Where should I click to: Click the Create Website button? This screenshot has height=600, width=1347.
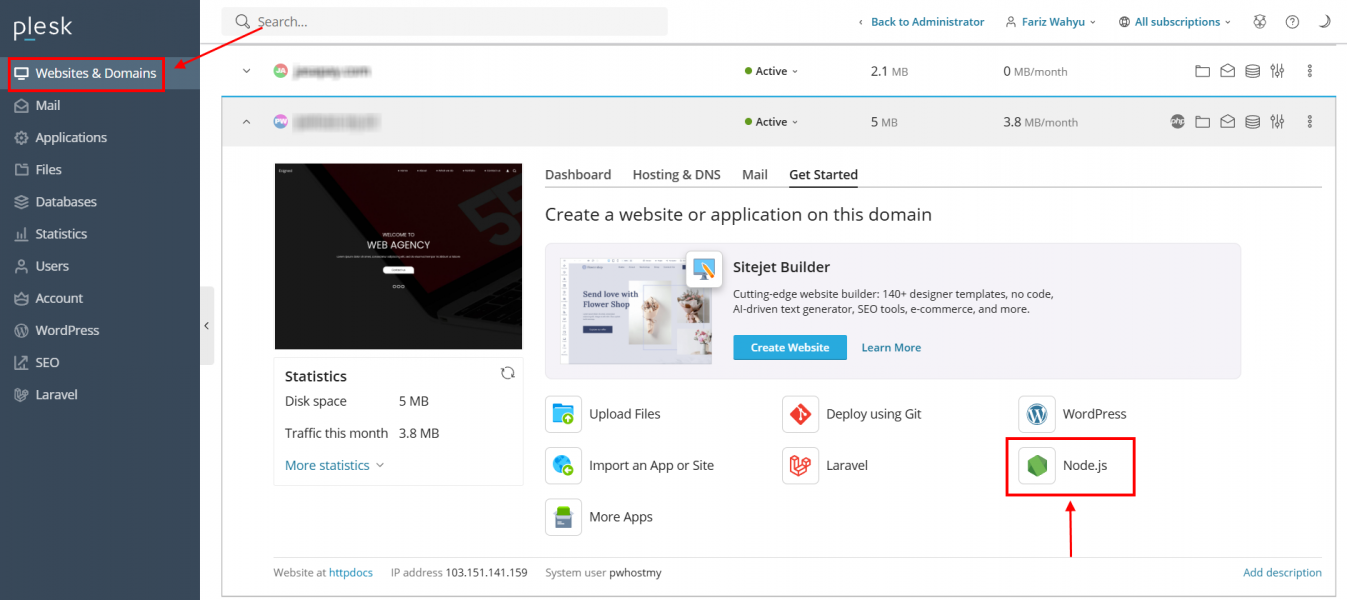click(x=790, y=347)
